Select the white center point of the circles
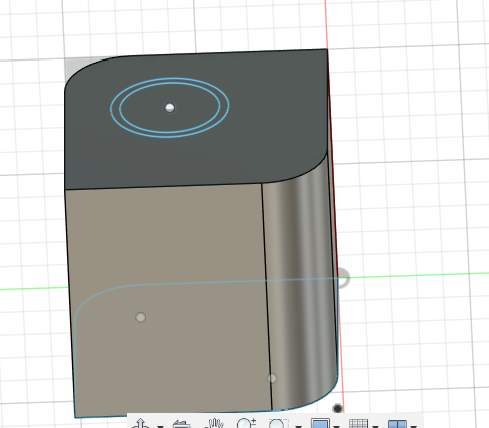 click(170, 107)
